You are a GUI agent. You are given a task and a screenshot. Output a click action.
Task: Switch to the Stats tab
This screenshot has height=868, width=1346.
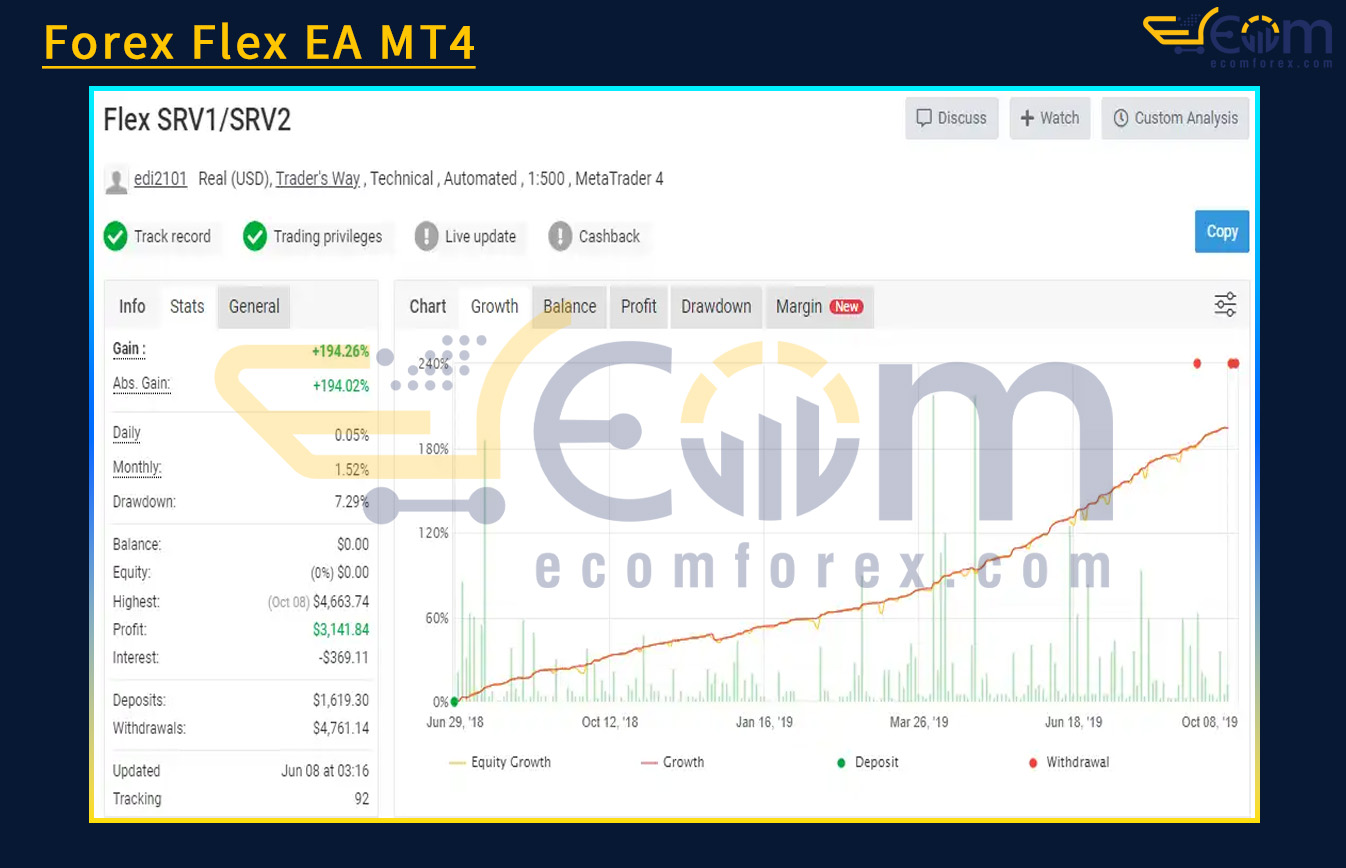(x=187, y=306)
